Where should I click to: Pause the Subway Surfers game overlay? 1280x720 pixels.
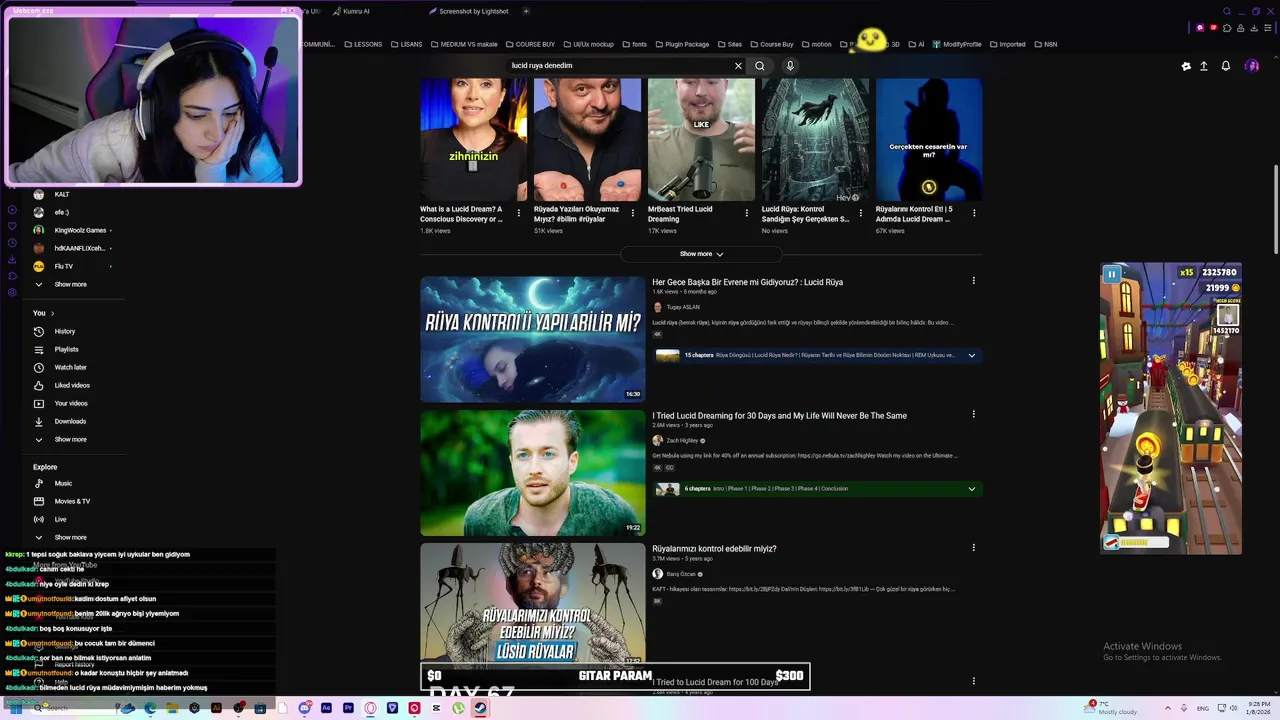click(x=1111, y=274)
